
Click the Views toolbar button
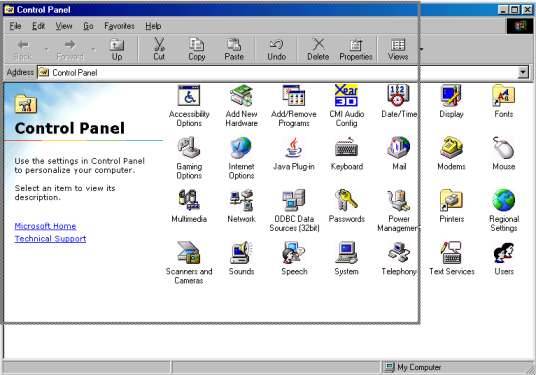click(398, 50)
